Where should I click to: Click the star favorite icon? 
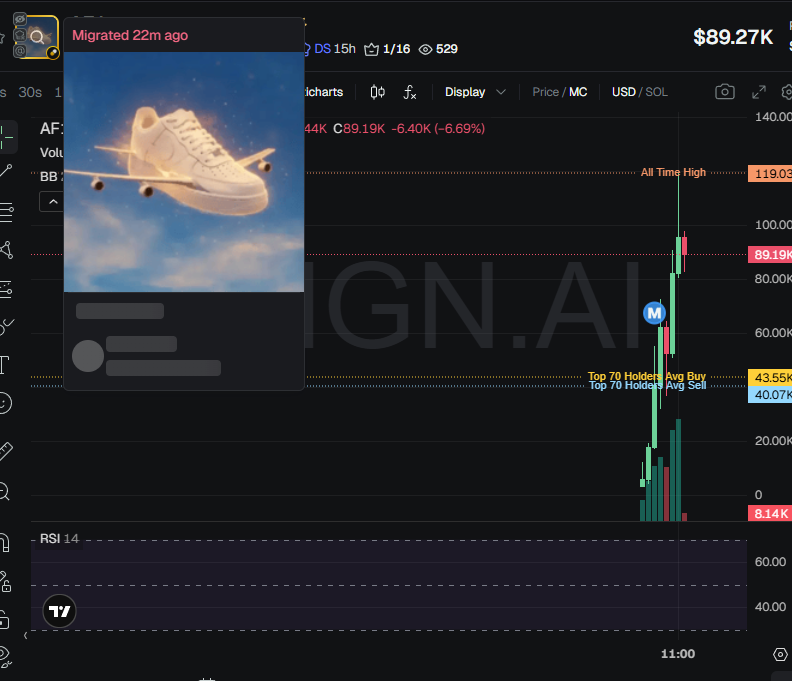2,37
